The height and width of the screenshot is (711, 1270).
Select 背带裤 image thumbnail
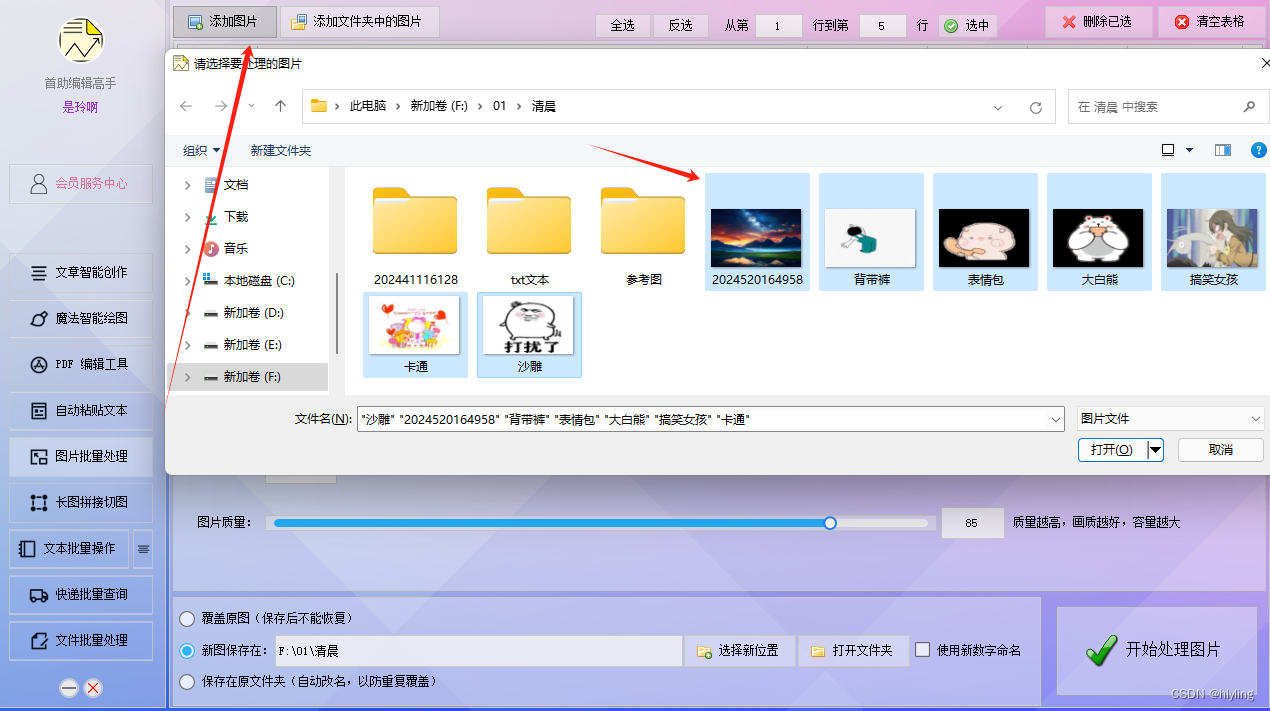click(871, 232)
